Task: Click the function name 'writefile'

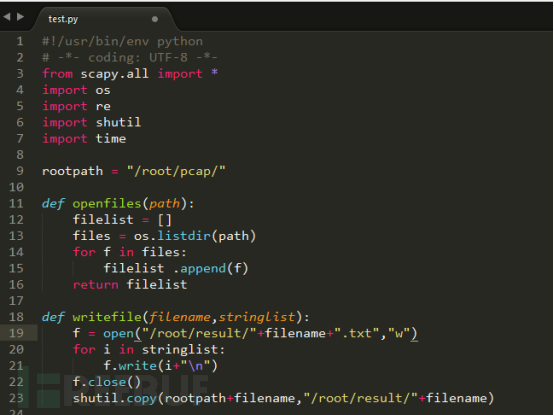Action: click(107, 317)
